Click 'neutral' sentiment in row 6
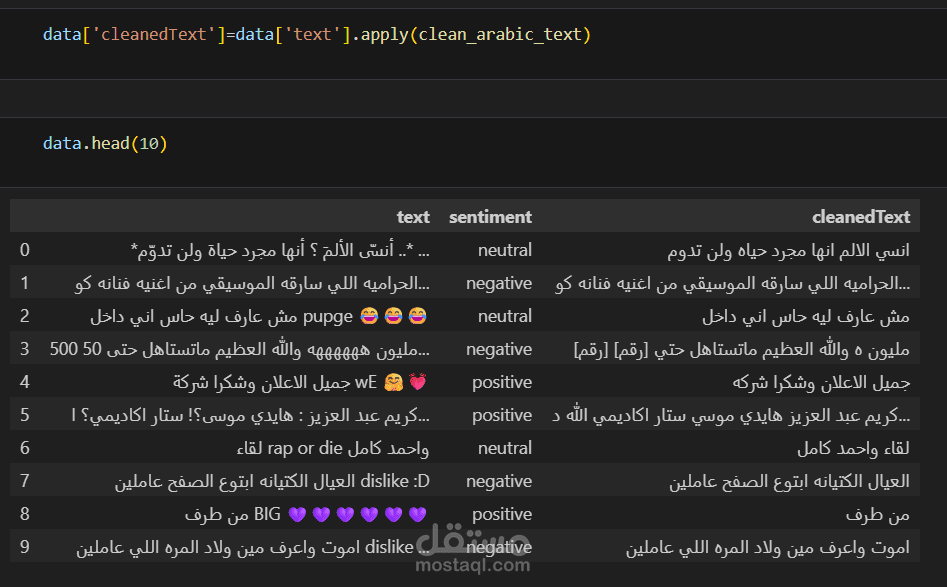 tap(505, 447)
